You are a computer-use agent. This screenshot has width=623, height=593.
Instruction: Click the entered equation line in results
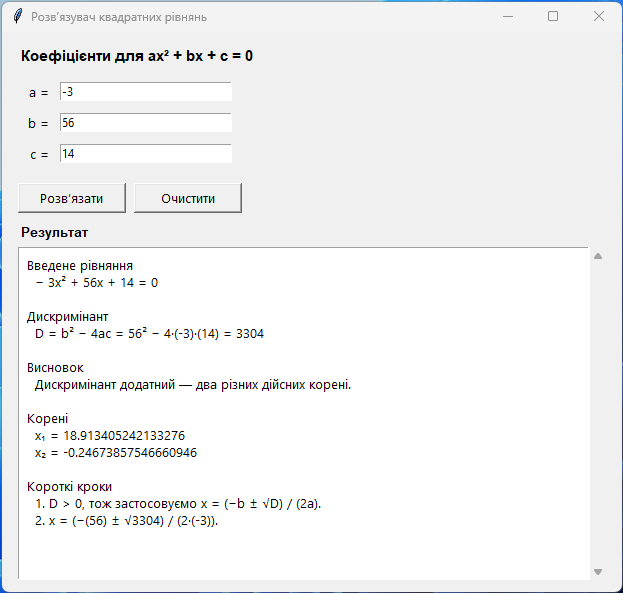tap(97, 283)
